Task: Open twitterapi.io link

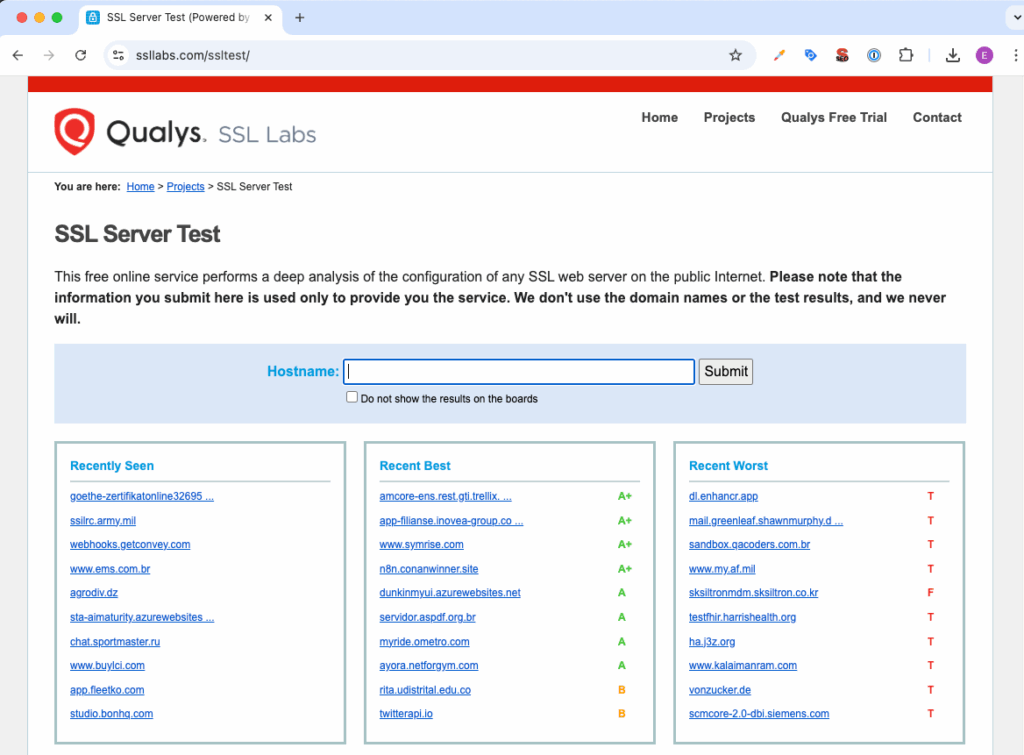Action: point(406,714)
